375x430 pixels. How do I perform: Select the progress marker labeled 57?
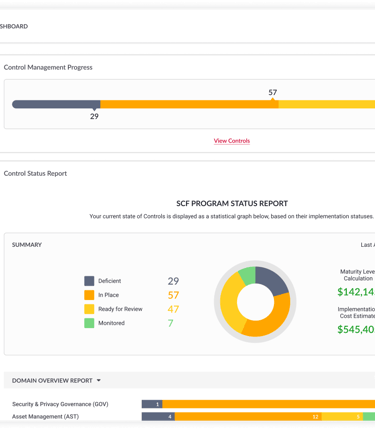coord(273,92)
